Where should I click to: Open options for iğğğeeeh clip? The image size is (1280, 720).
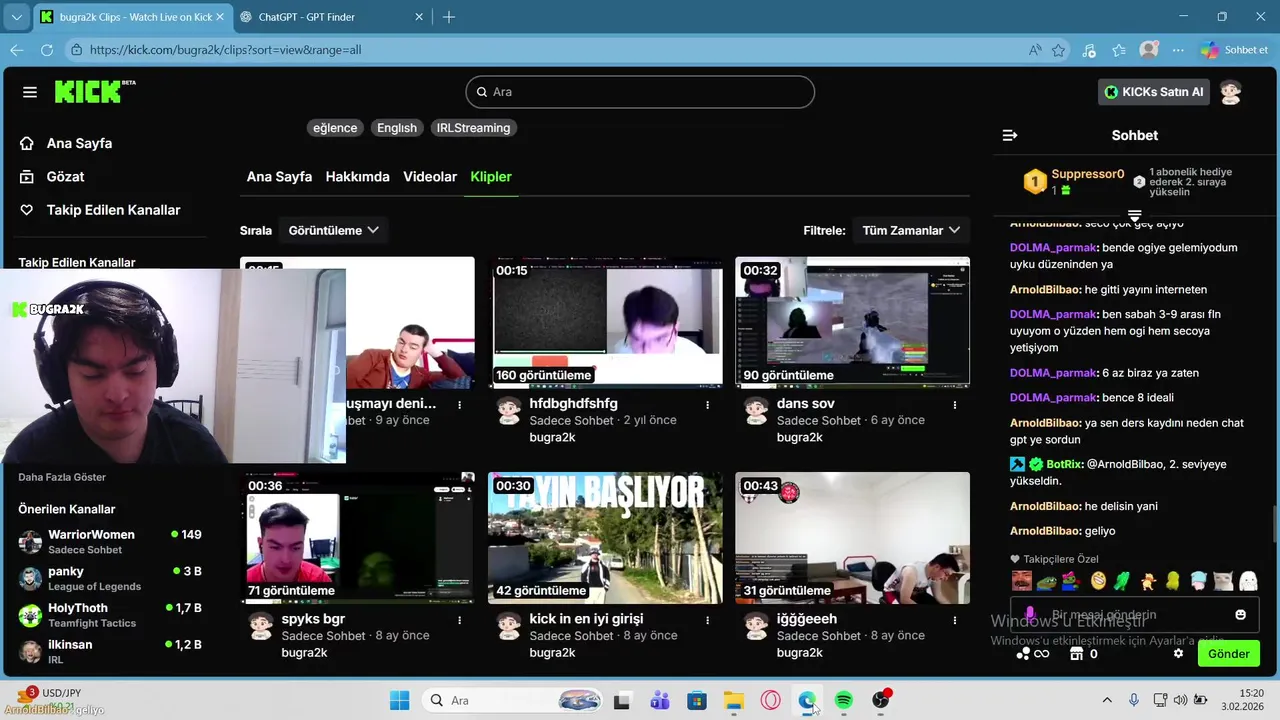pyautogui.click(x=955, y=620)
